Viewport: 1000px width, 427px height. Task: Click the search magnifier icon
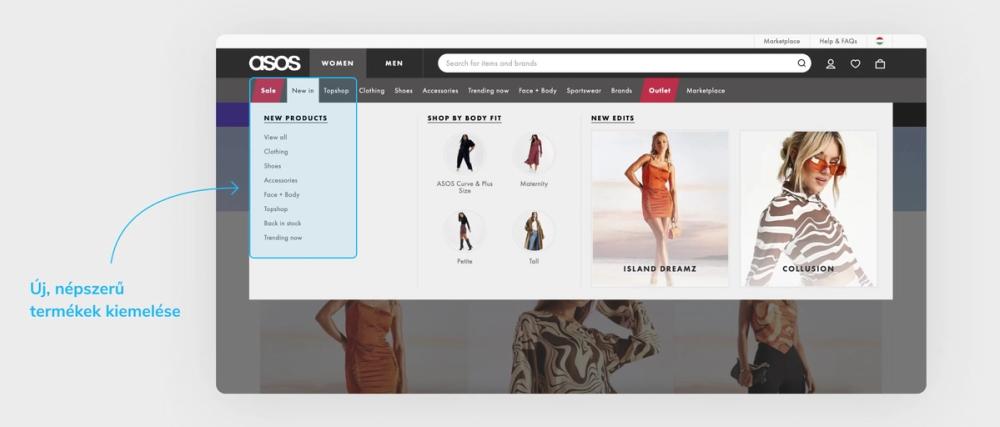802,63
